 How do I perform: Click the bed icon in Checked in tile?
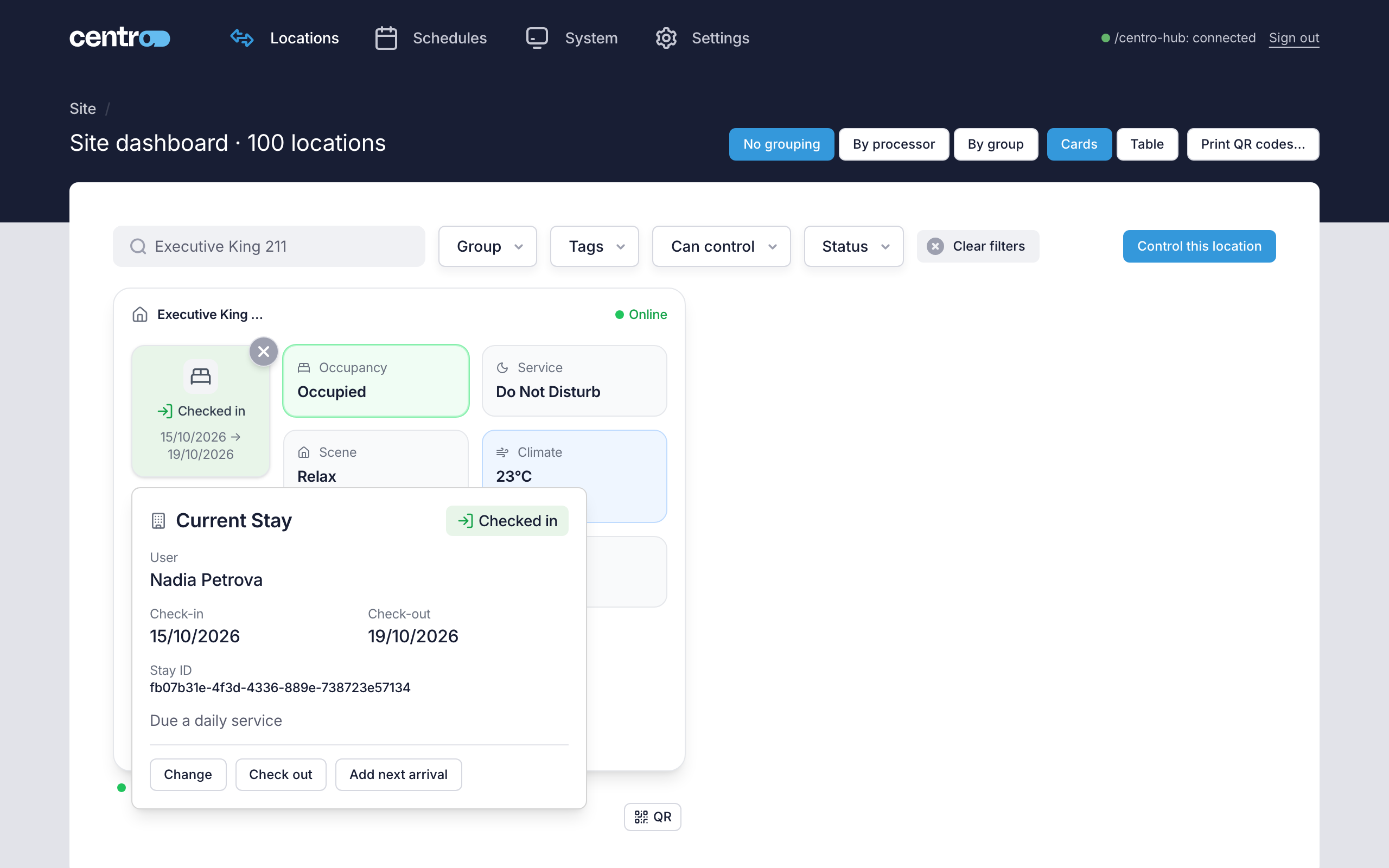[200, 376]
